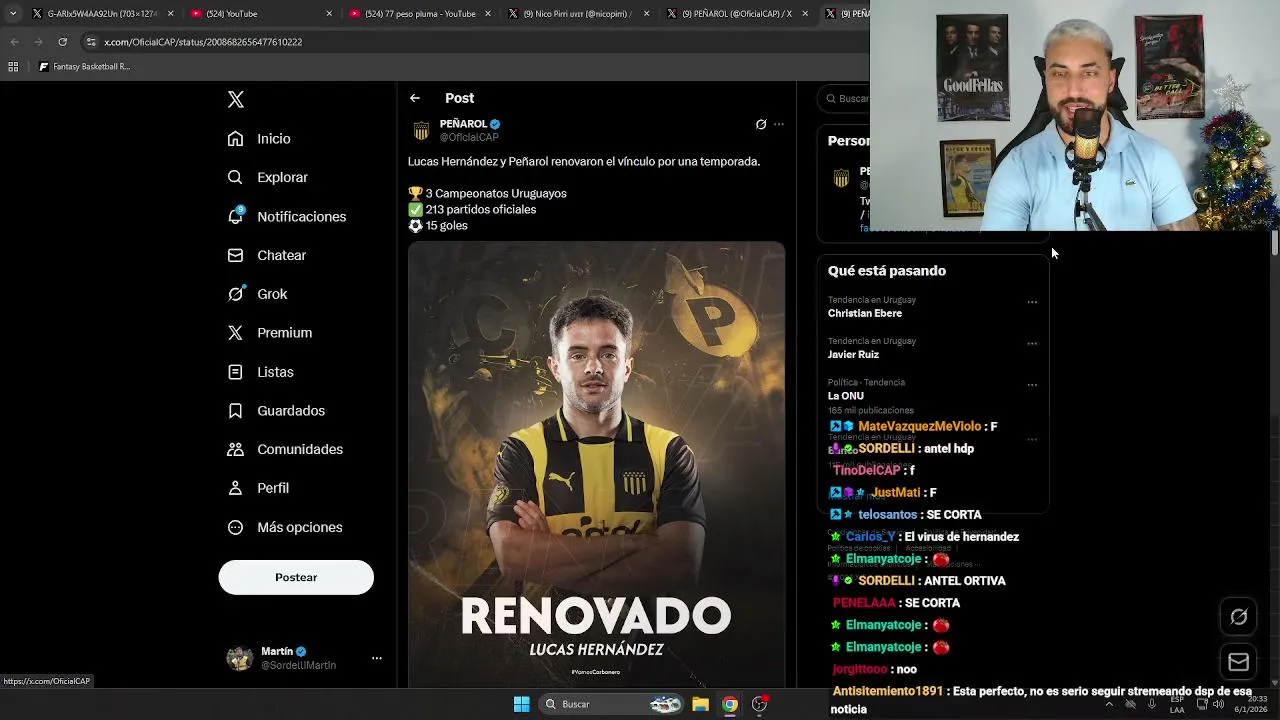Reload the page

[62, 42]
